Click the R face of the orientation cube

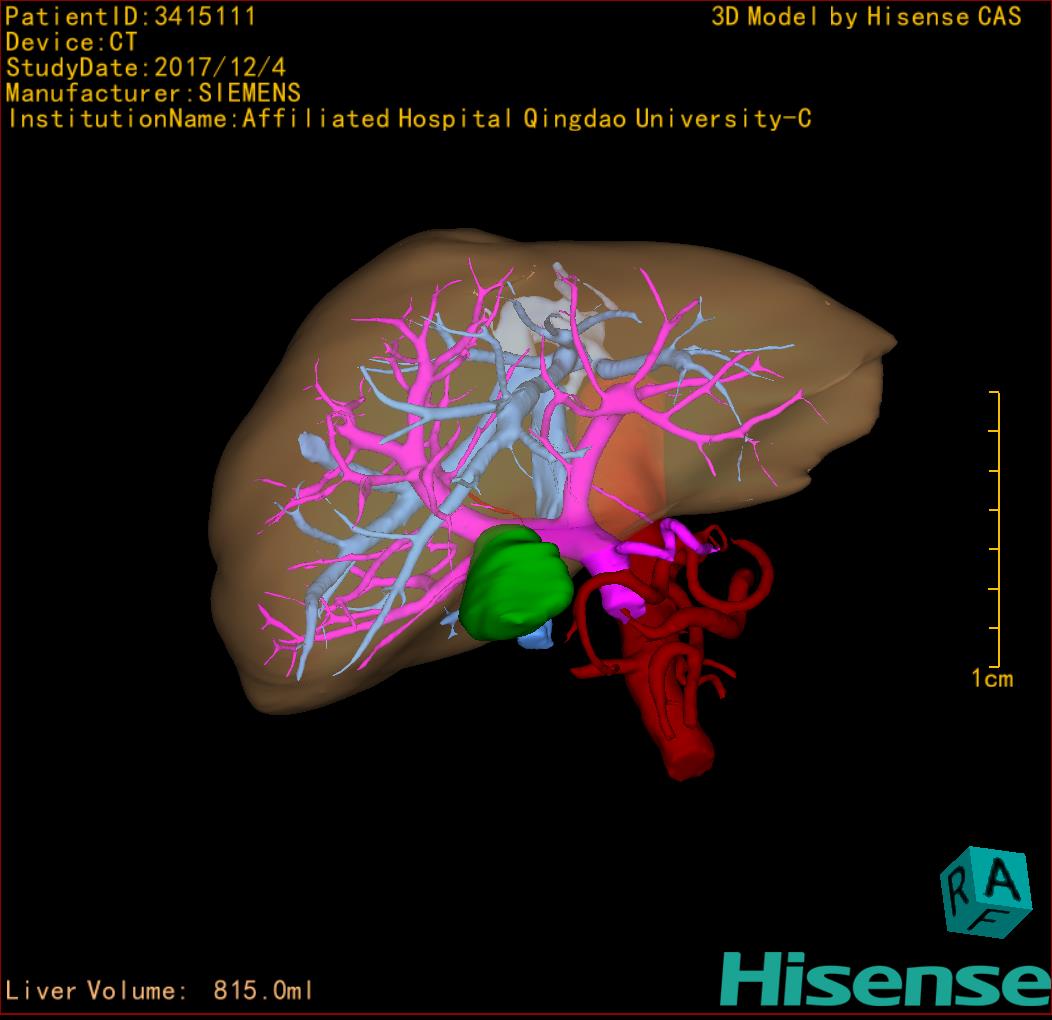click(958, 886)
